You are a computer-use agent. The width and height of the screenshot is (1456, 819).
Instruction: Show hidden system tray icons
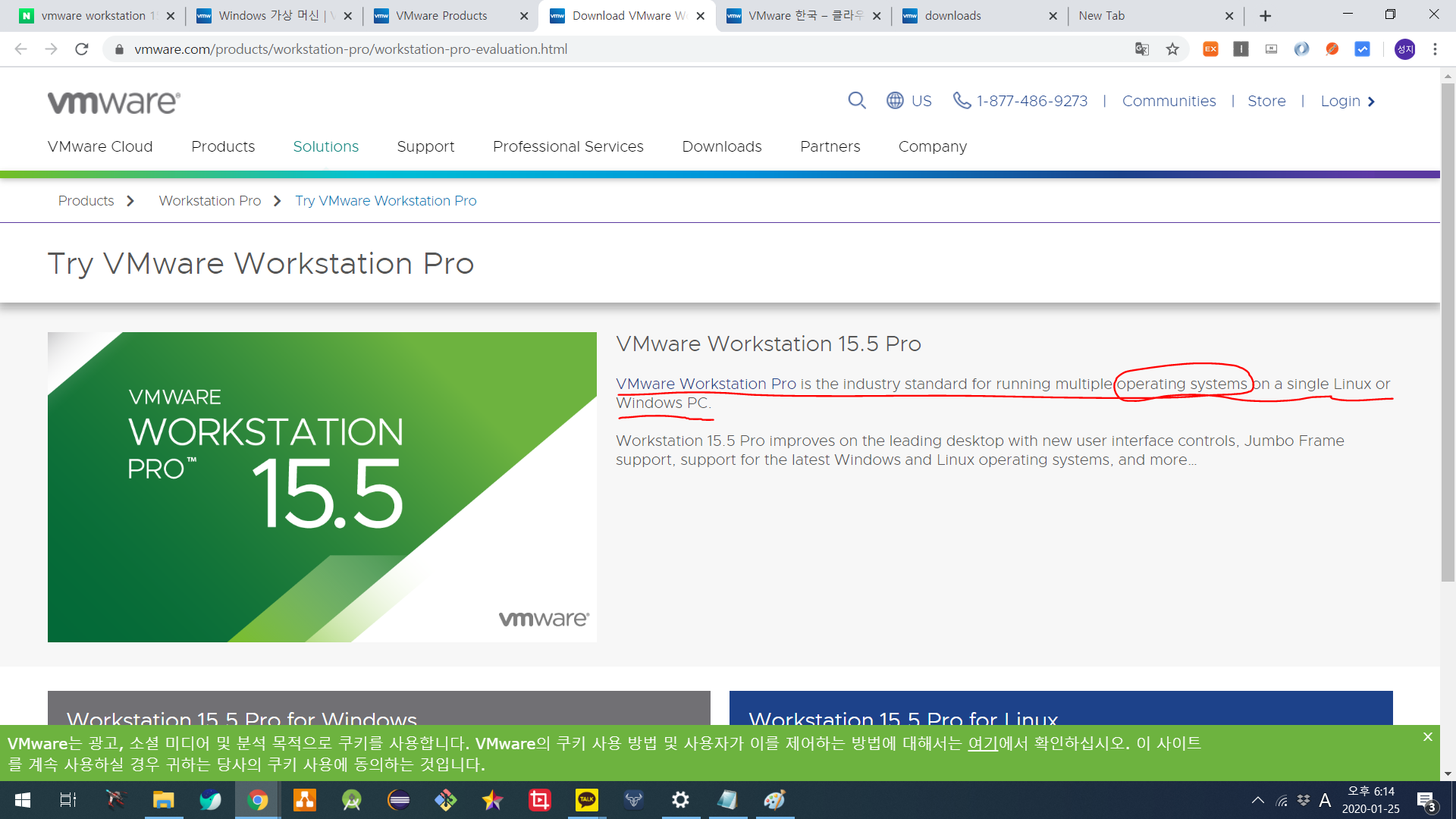(x=1257, y=800)
